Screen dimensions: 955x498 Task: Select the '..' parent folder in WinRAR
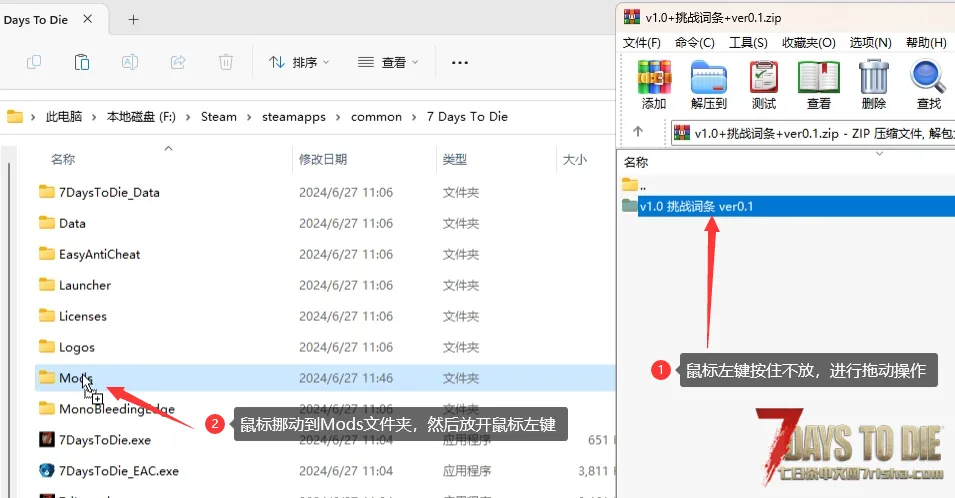tap(633, 184)
